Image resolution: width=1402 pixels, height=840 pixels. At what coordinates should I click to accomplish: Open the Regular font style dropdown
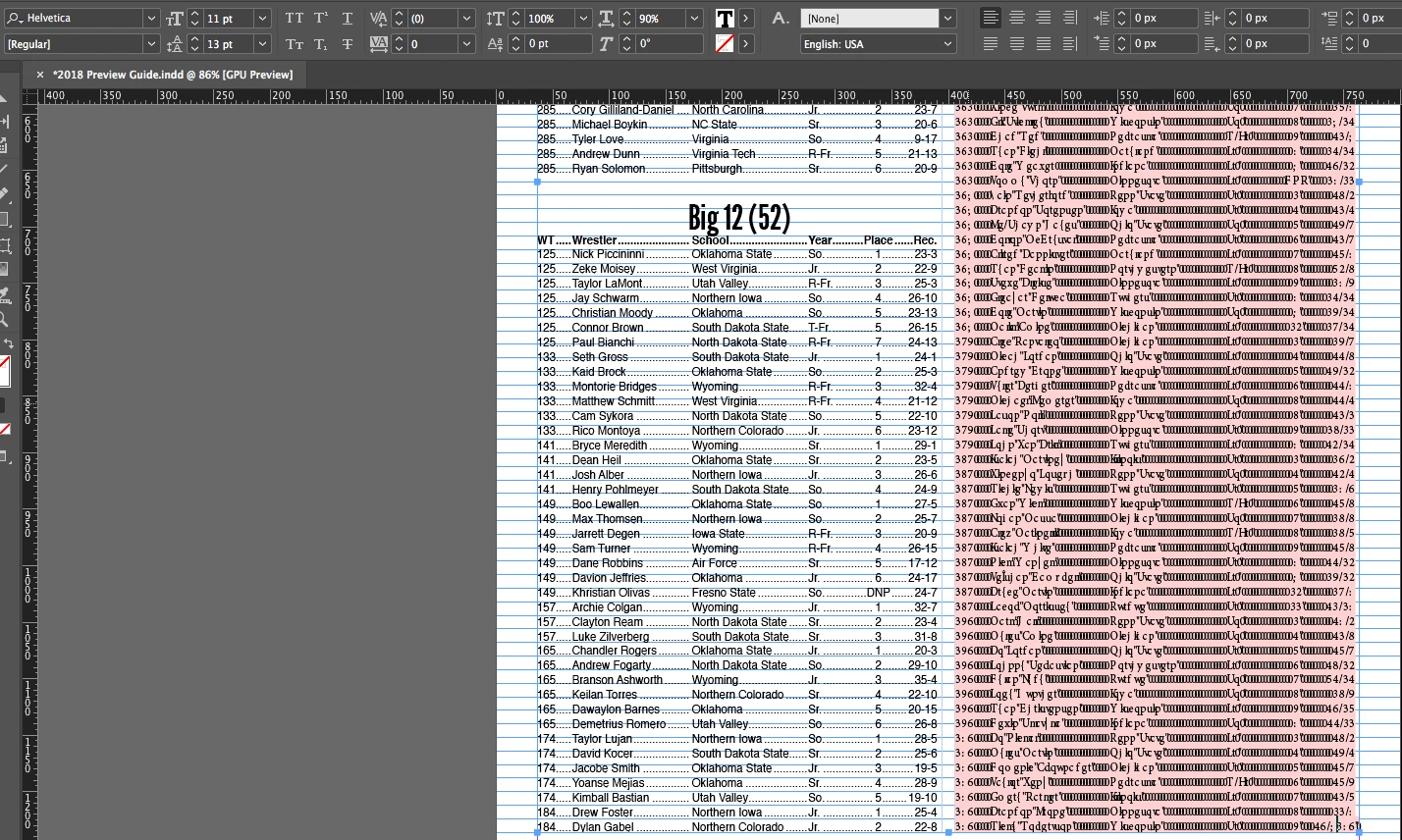tap(150, 44)
